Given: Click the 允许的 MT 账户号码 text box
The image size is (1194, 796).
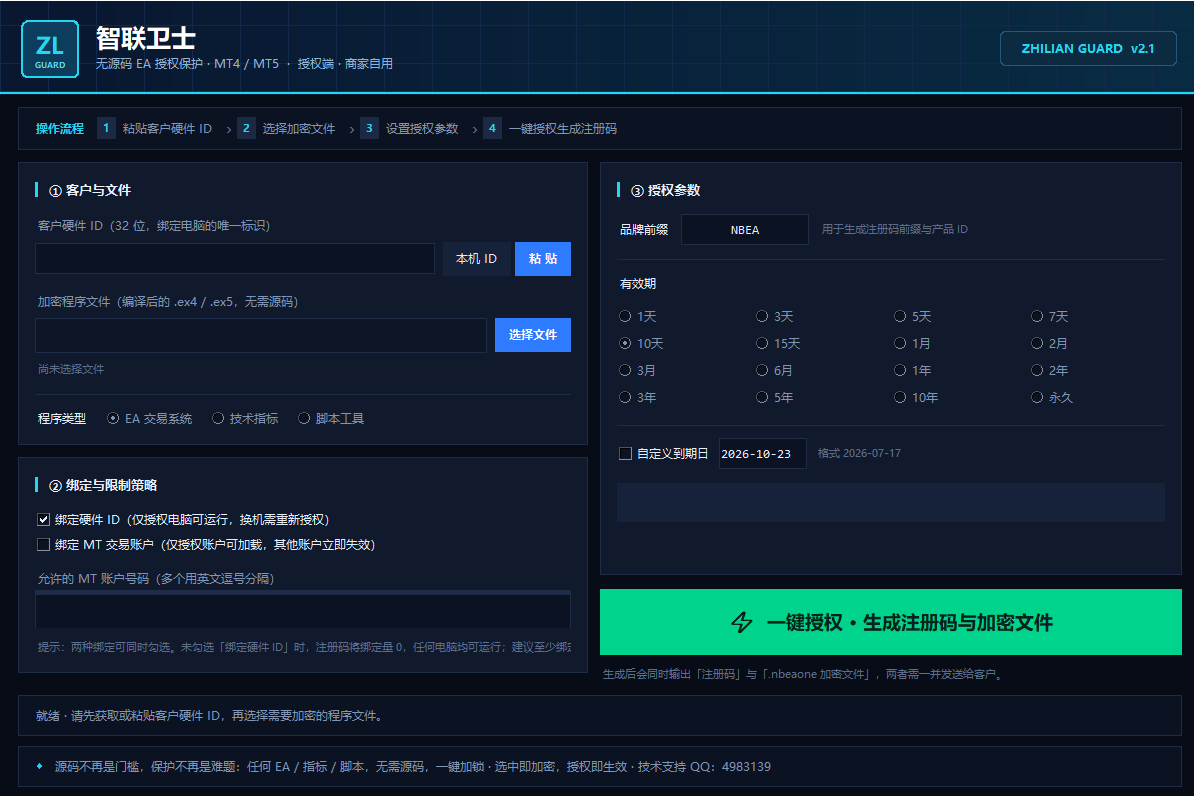Looking at the screenshot, I should point(303,609).
